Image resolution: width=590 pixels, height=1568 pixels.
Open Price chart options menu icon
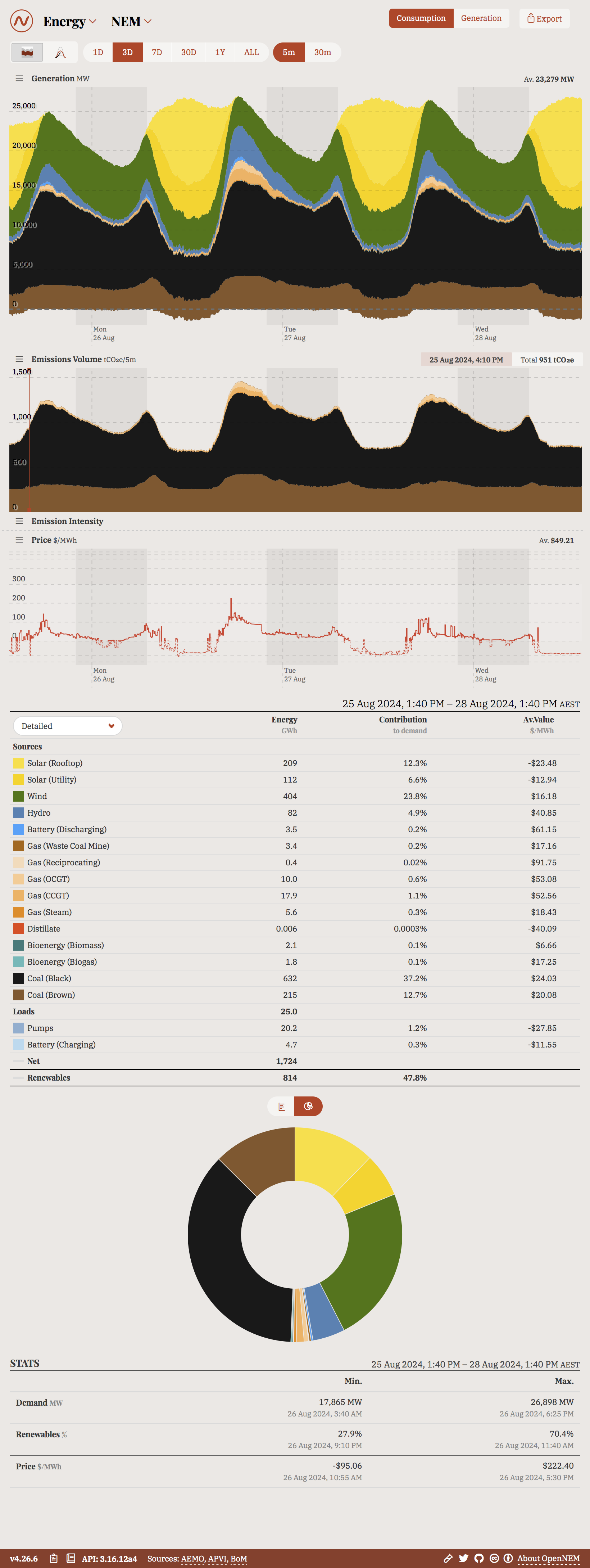(19, 540)
